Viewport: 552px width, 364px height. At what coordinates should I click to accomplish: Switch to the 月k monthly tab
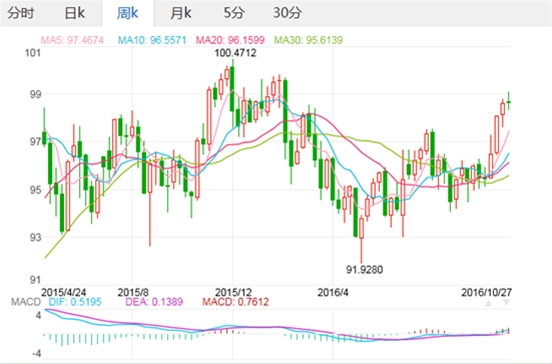181,13
